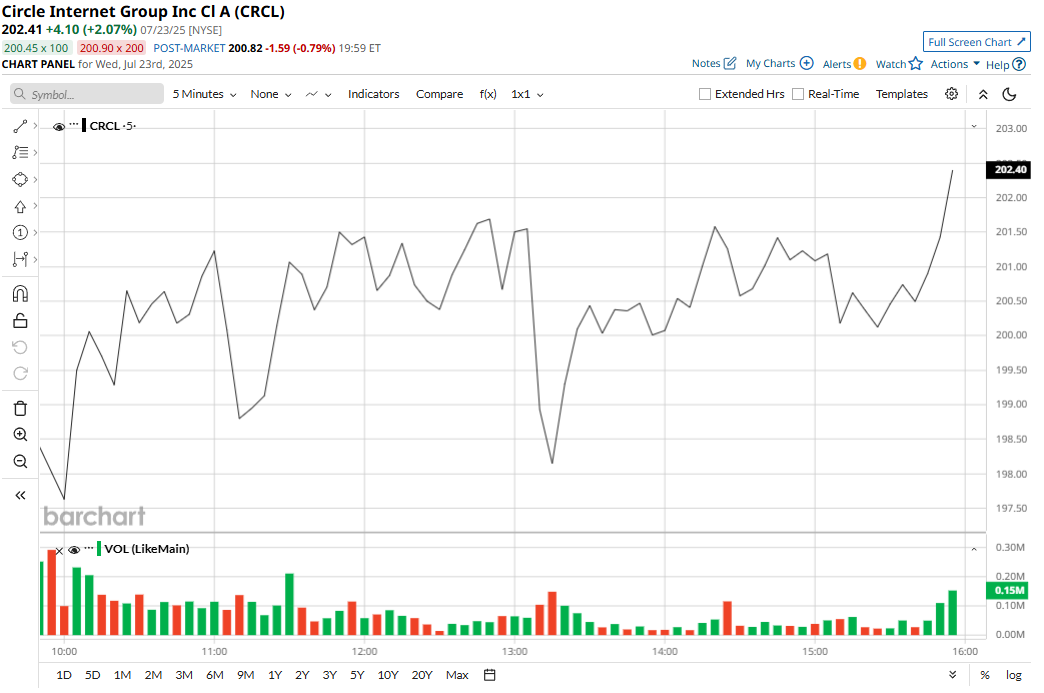Open chart settings gear icon
The image size is (1044, 693).
coord(951,94)
